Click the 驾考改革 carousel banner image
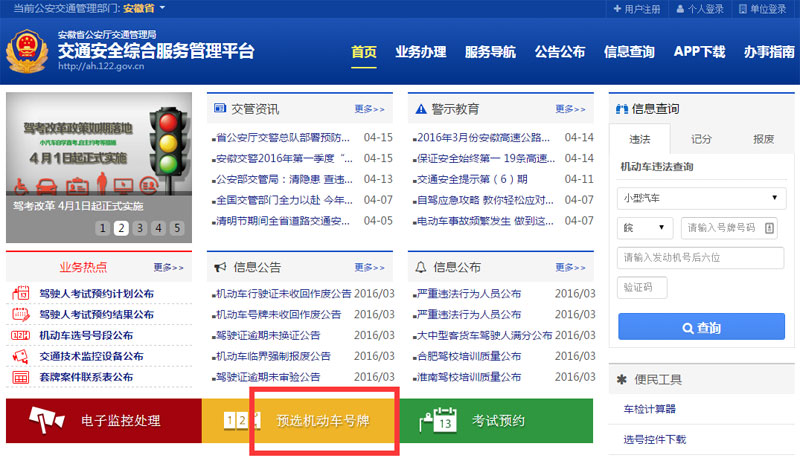The image size is (800, 458). point(99,167)
